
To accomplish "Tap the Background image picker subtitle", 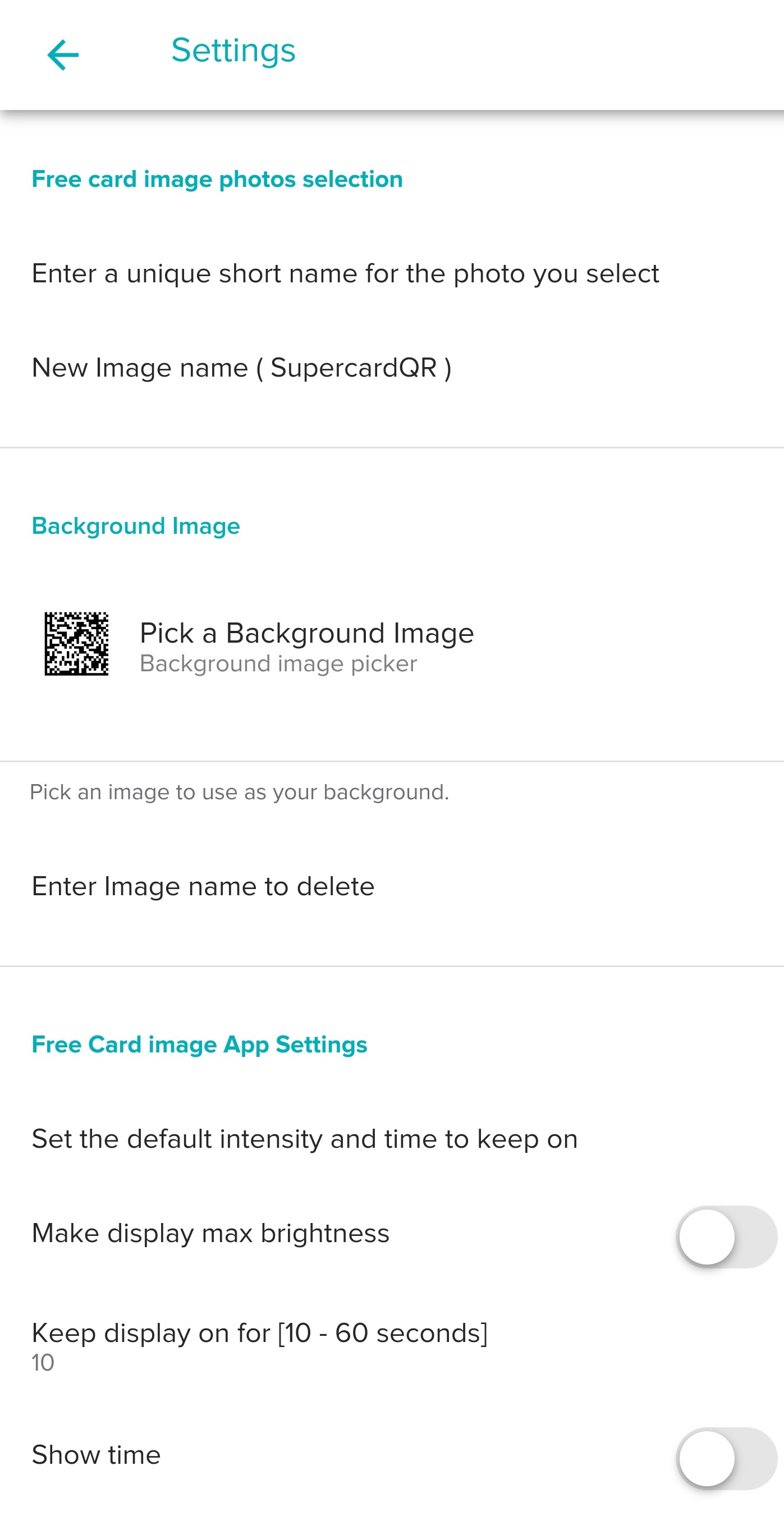I will pos(278,664).
